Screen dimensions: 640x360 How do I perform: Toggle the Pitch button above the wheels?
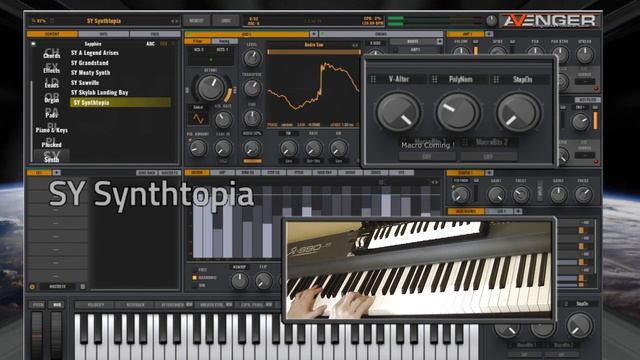coord(38,304)
